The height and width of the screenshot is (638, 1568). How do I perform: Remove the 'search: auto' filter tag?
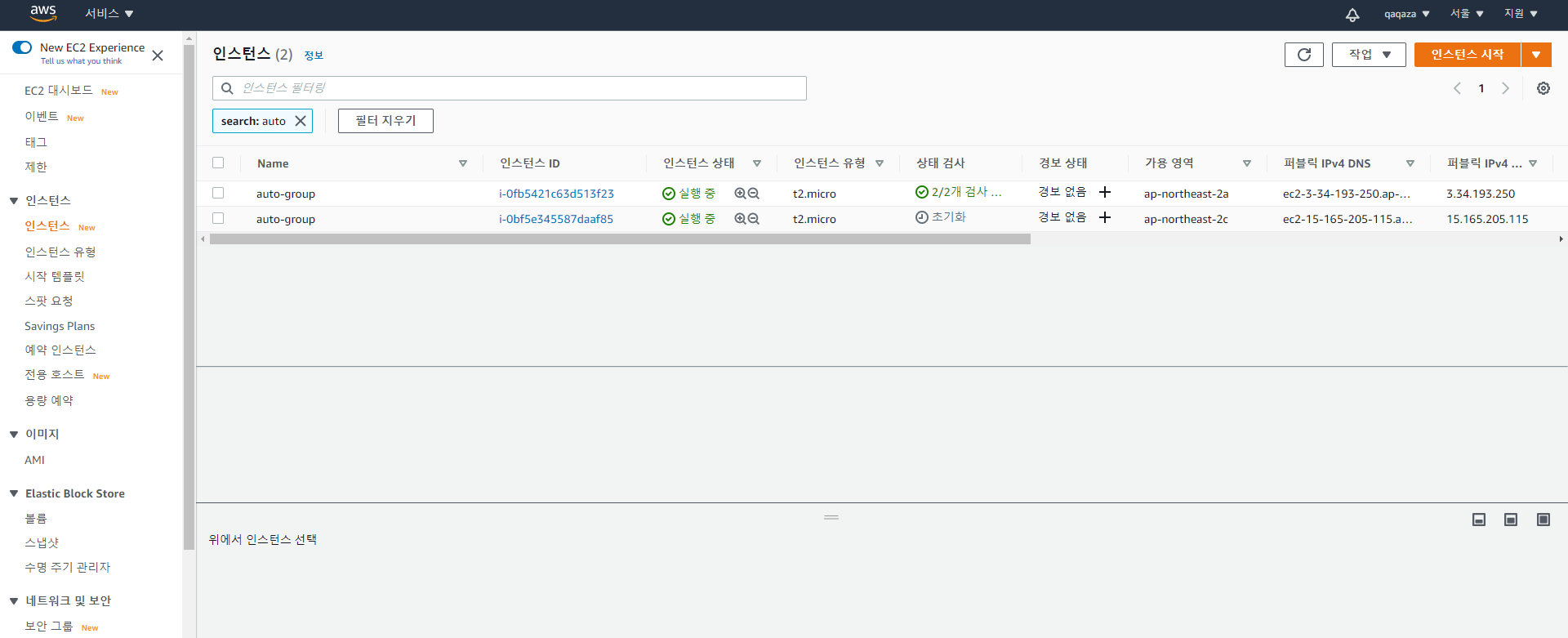tap(301, 121)
